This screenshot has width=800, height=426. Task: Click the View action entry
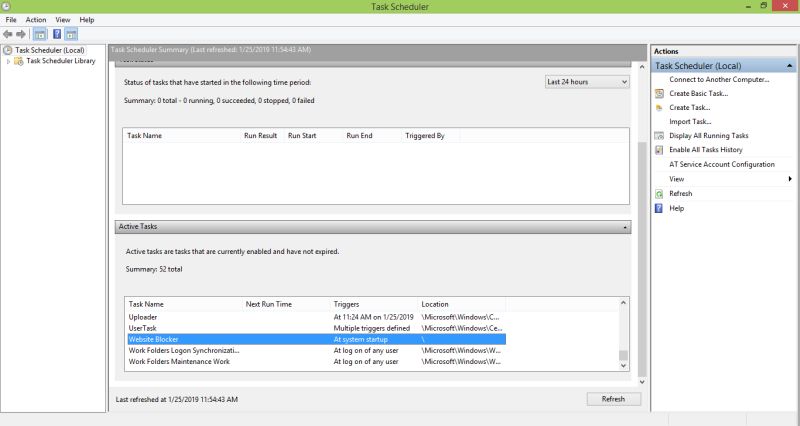coord(677,179)
